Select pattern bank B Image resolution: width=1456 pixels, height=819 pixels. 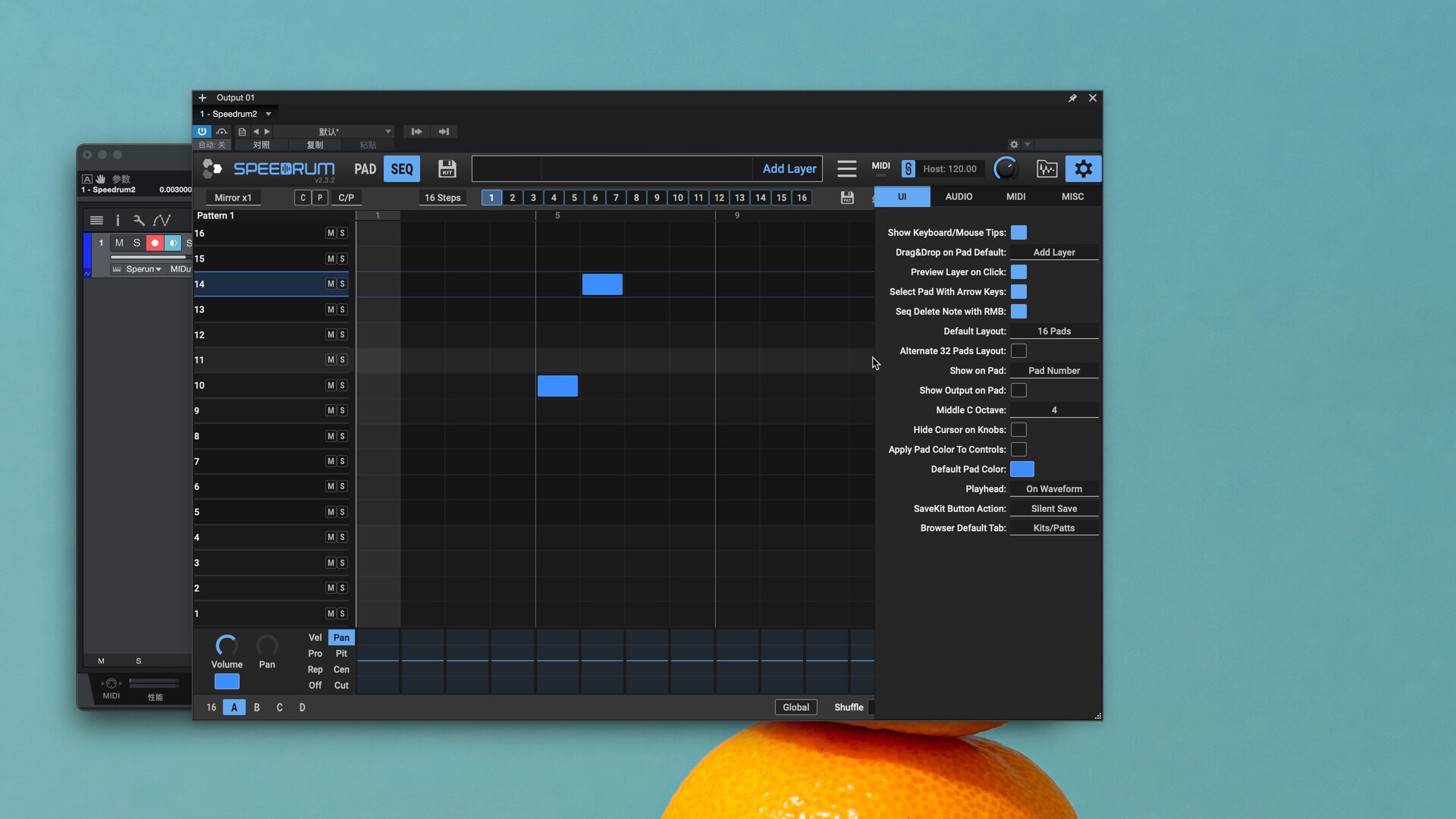(257, 708)
